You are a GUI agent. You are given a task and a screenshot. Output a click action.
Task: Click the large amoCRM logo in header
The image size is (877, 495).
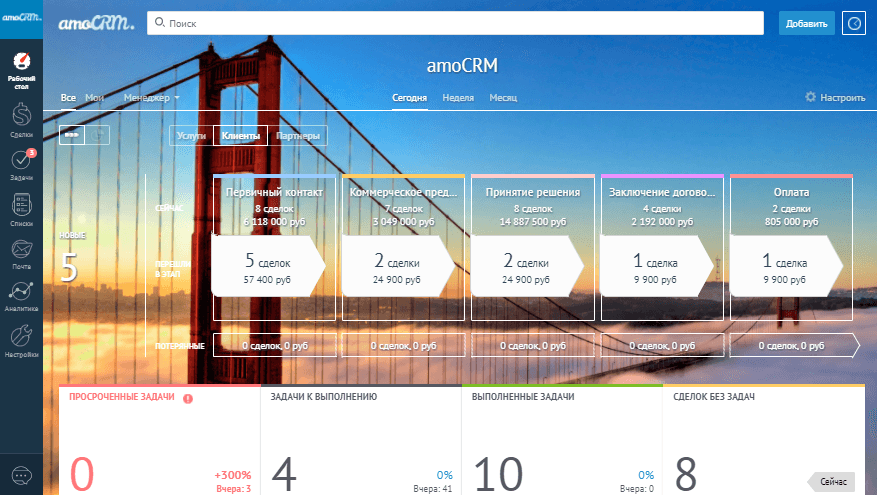(96, 23)
